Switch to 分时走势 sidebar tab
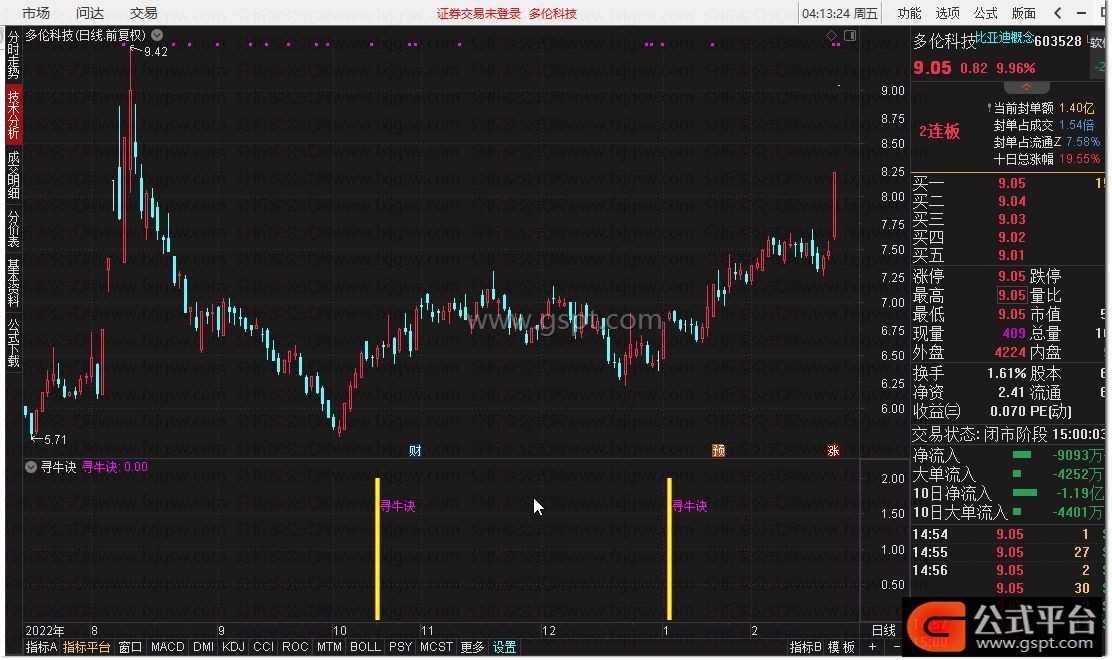 pyautogui.click(x=13, y=55)
